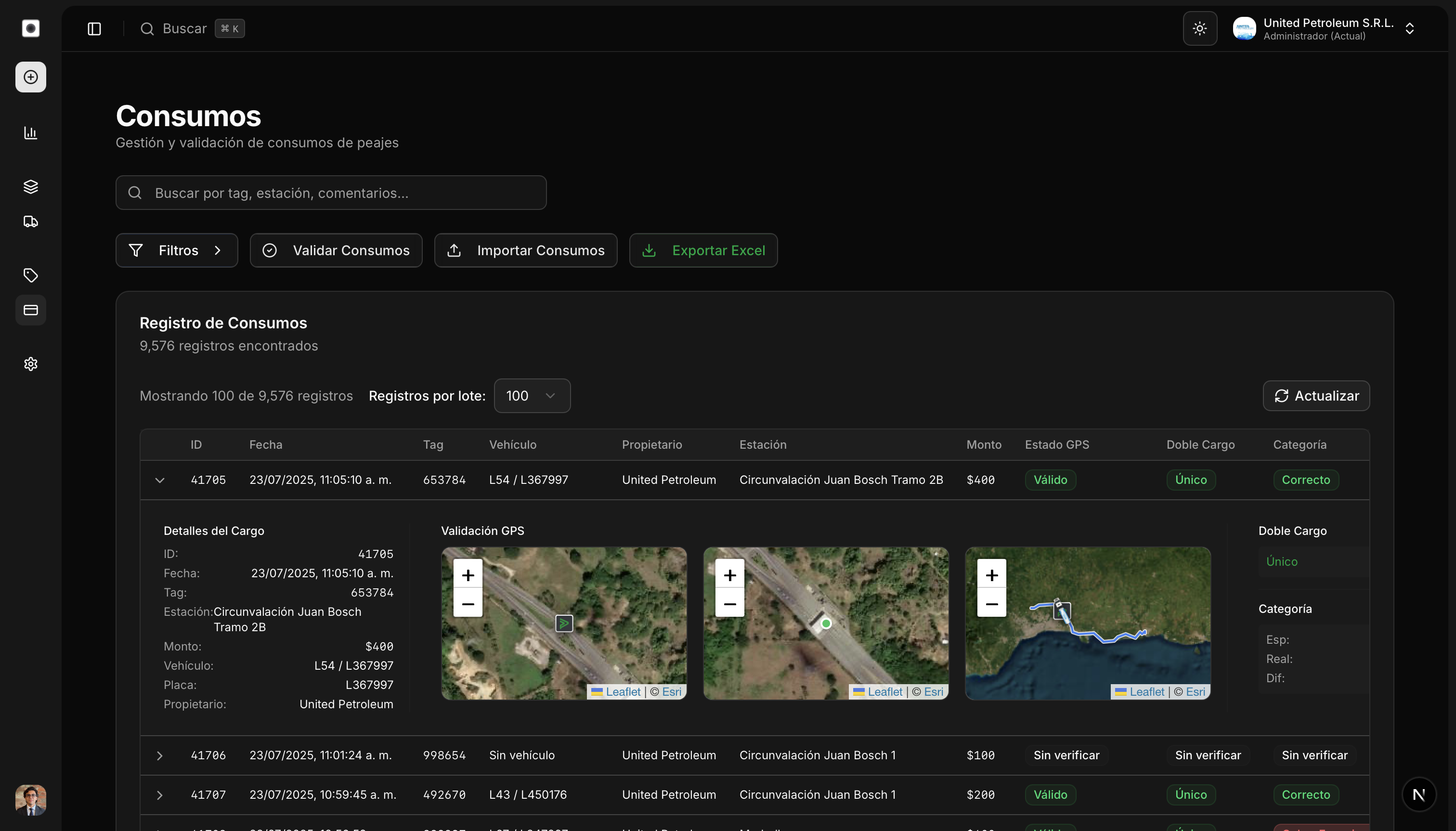The width and height of the screenshot is (1456, 831).
Task: Toggle the light/dark theme sun button
Action: tap(1200, 28)
